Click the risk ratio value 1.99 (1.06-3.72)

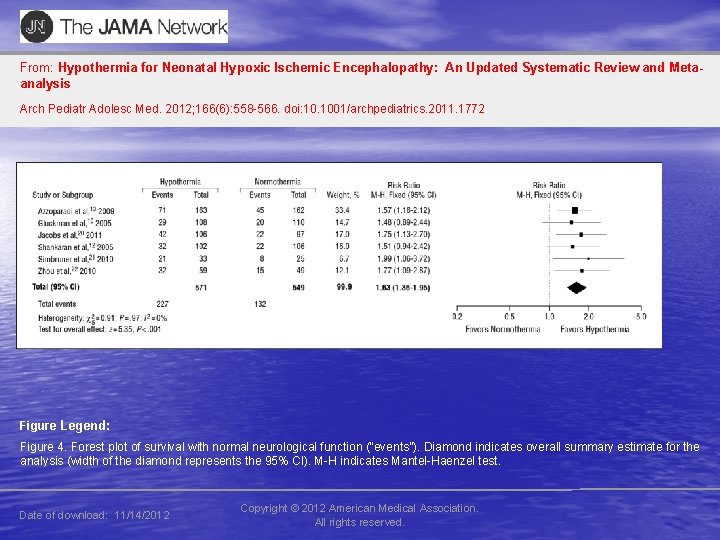(403, 259)
